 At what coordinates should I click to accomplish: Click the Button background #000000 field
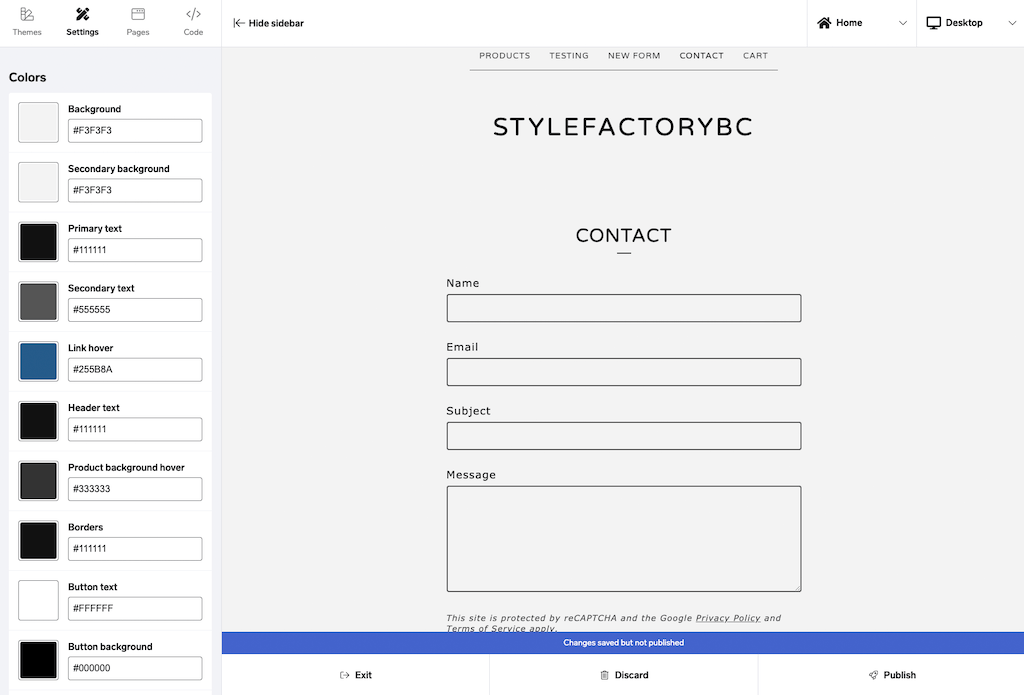(135, 668)
